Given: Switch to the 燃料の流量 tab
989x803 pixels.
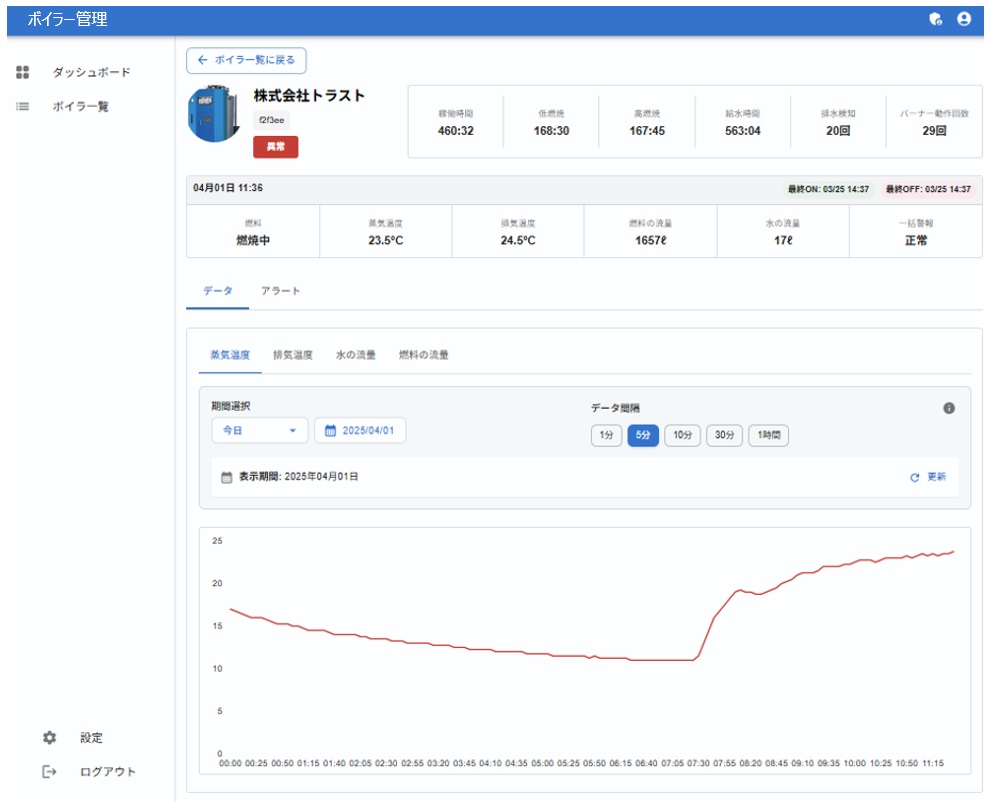Looking at the screenshot, I should coord(424,355).
